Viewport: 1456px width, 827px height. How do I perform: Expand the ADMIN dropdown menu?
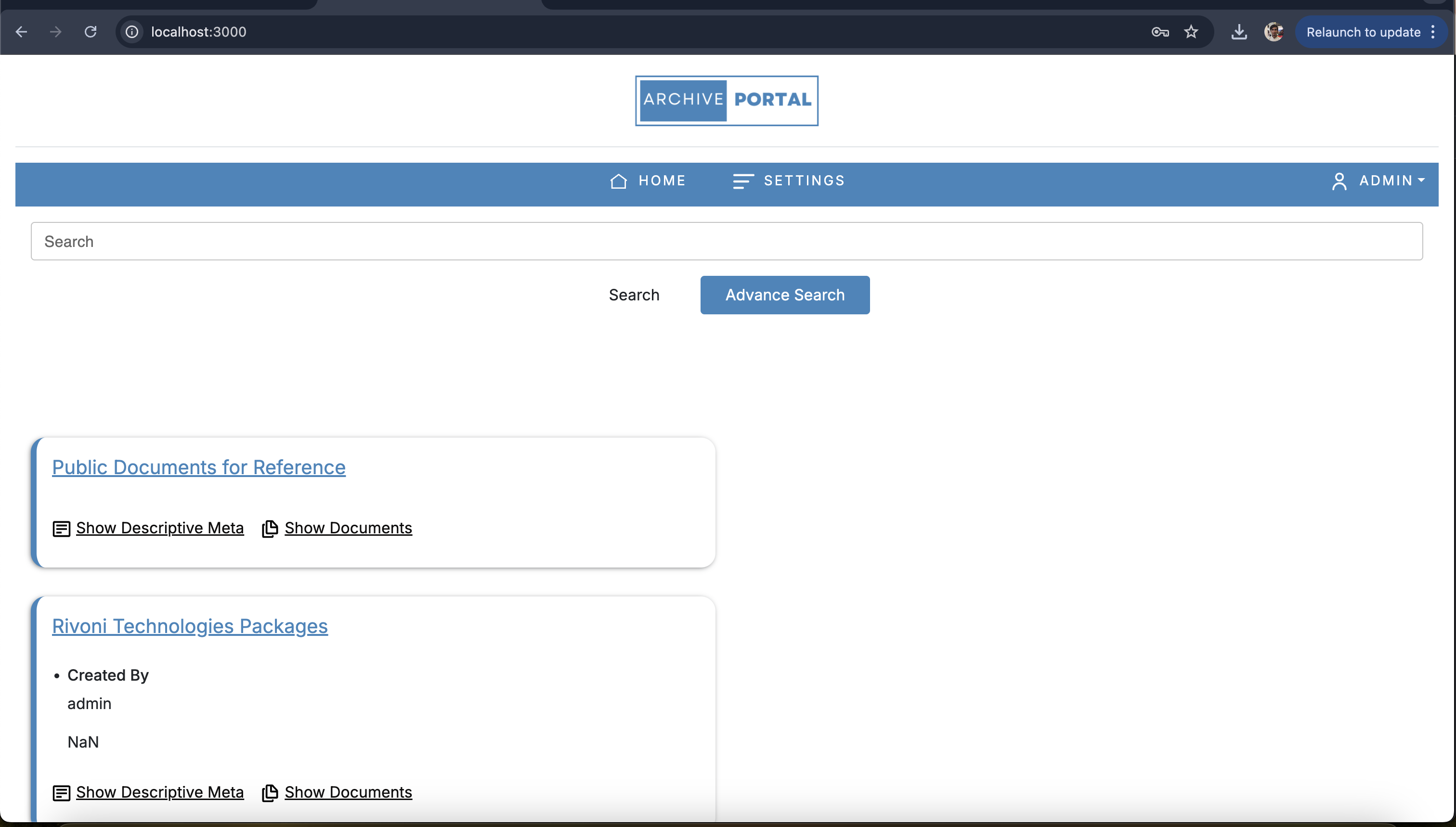point(1392,181)
